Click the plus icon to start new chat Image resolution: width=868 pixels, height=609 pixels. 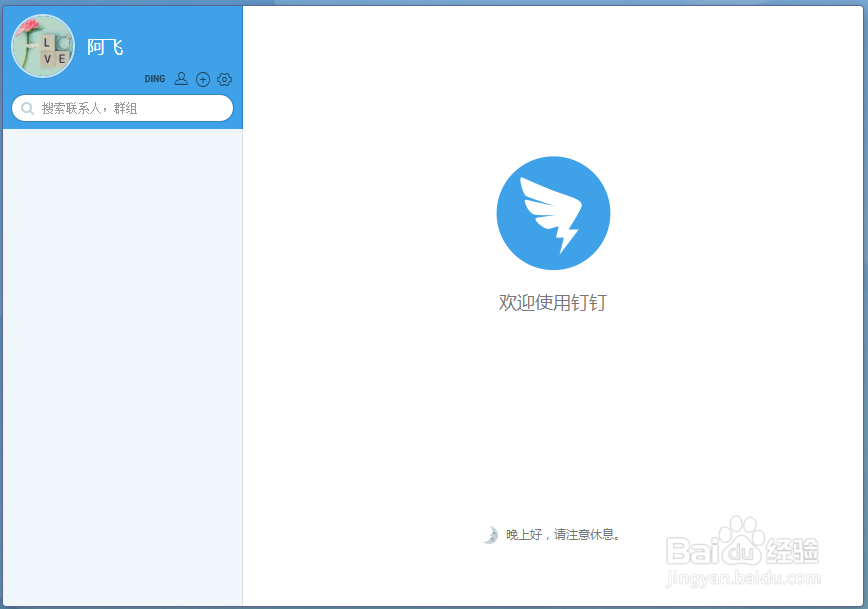(203, 78)
